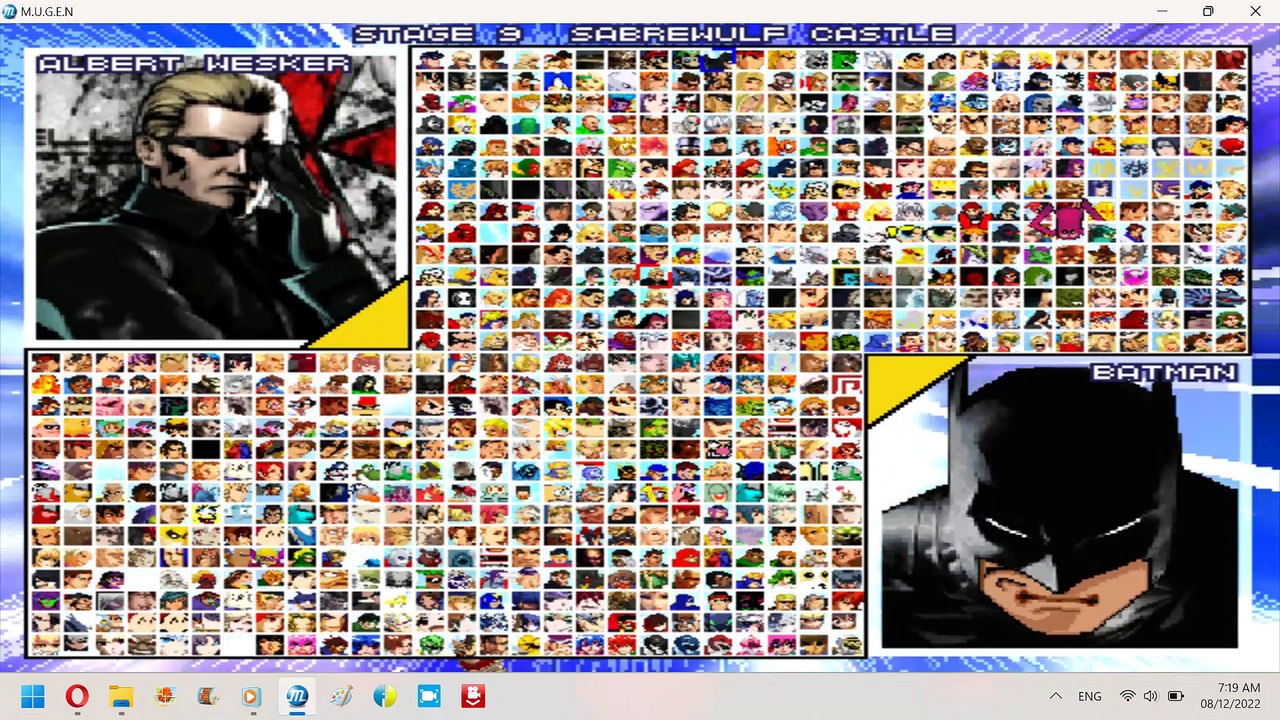Open the film-strip video editor taskbar icon
Viewport: 1280px width, 720px height.
[209, 696]
